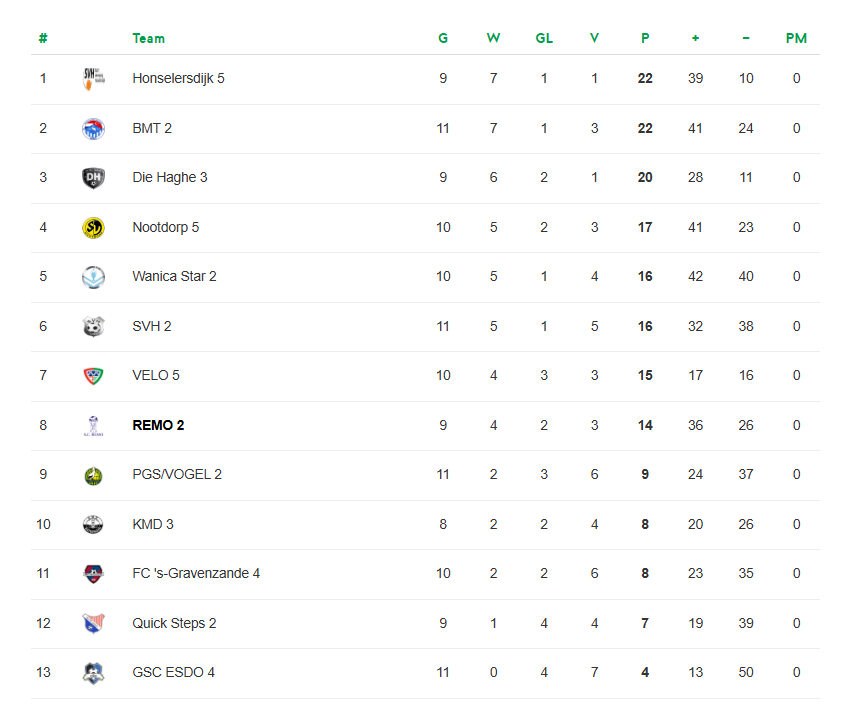Image resolution: width=851 pixels, height=726 pixels.
Task: Click the Wanica Star 2 club logo
Action: click(x=92, y=277)
